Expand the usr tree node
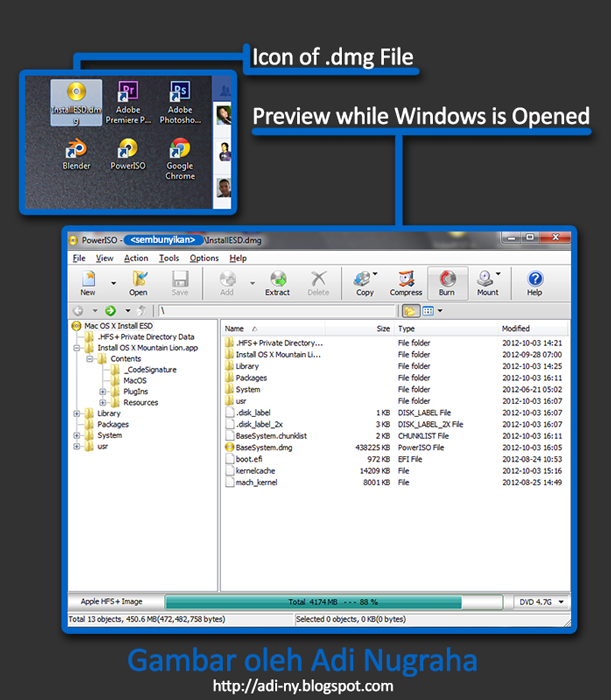The image size is (611, 700). tap(77, 446)
